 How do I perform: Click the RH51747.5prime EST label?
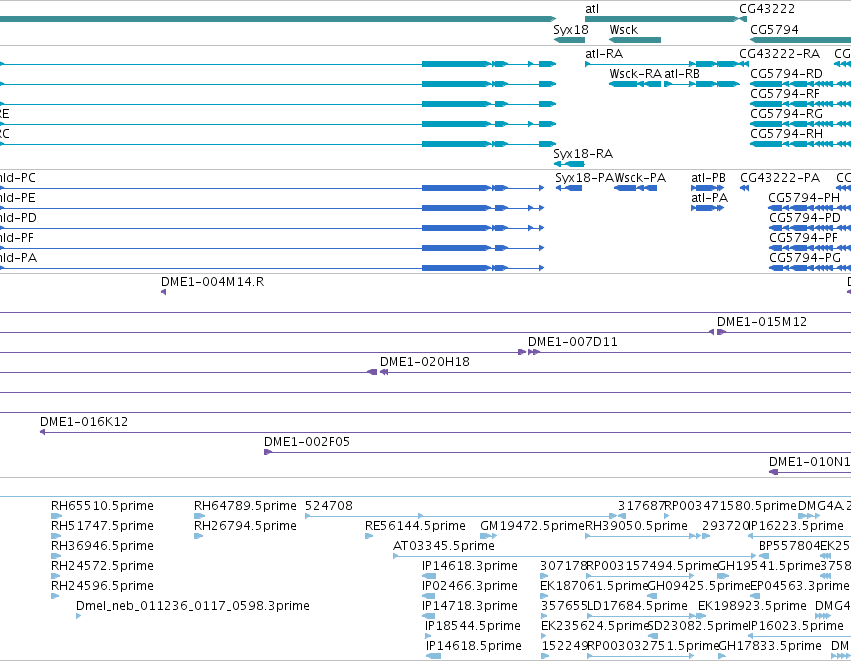tap(102, 526)
